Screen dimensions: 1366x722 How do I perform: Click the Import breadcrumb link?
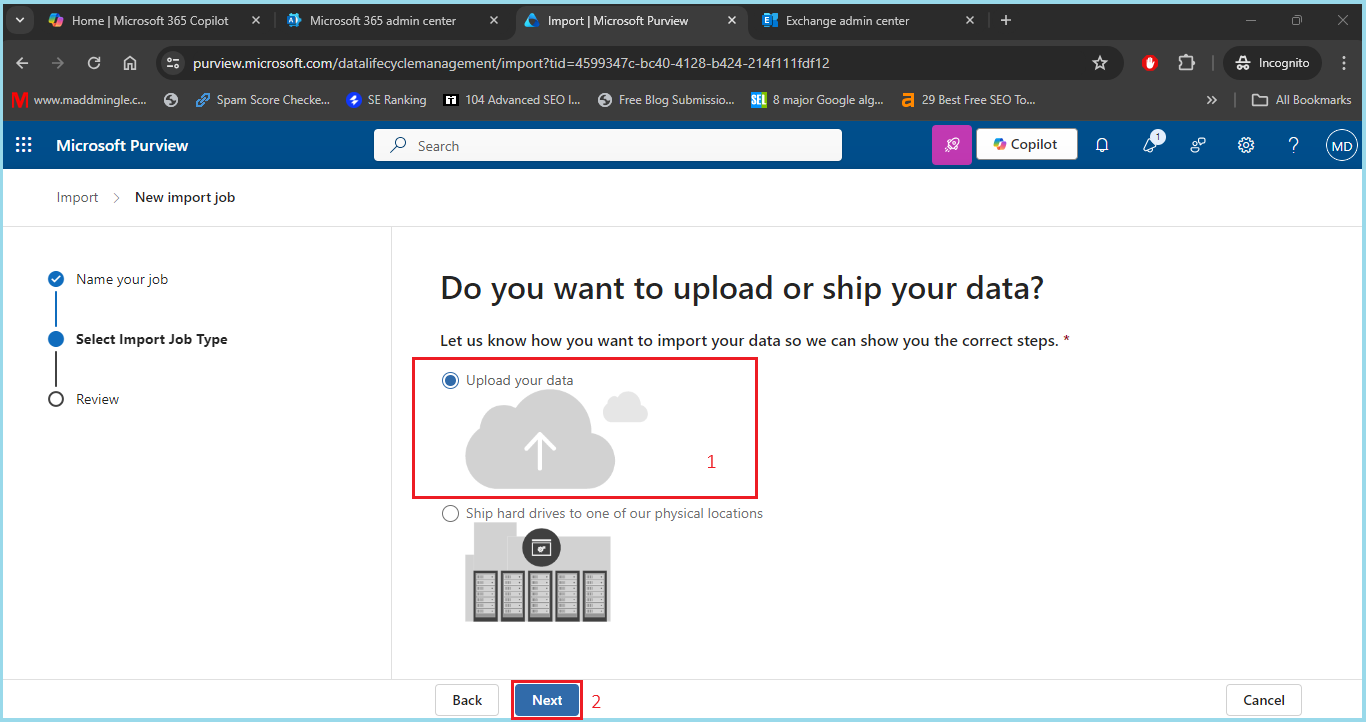pos(77,197)
